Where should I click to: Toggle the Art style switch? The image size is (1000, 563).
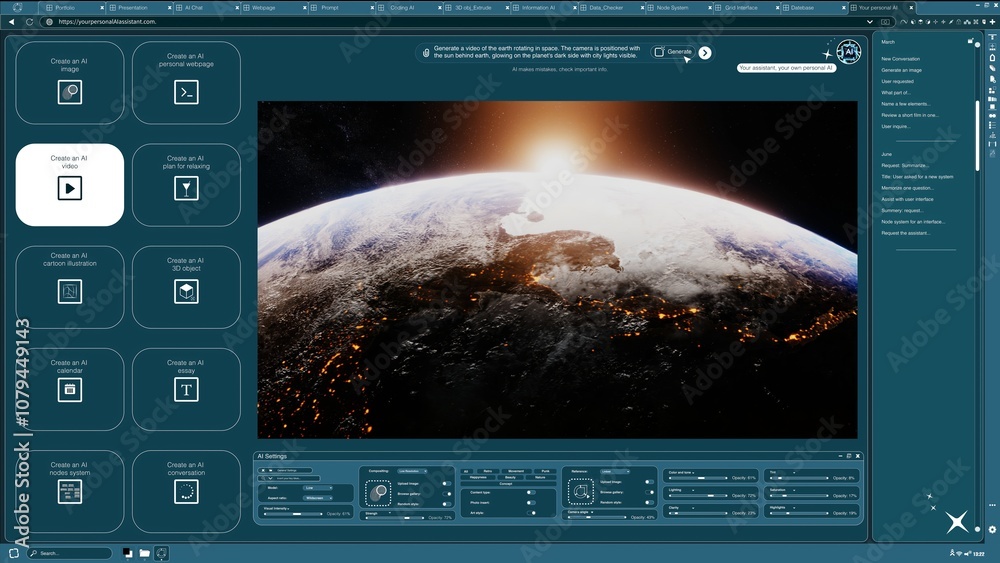point(531,513)
